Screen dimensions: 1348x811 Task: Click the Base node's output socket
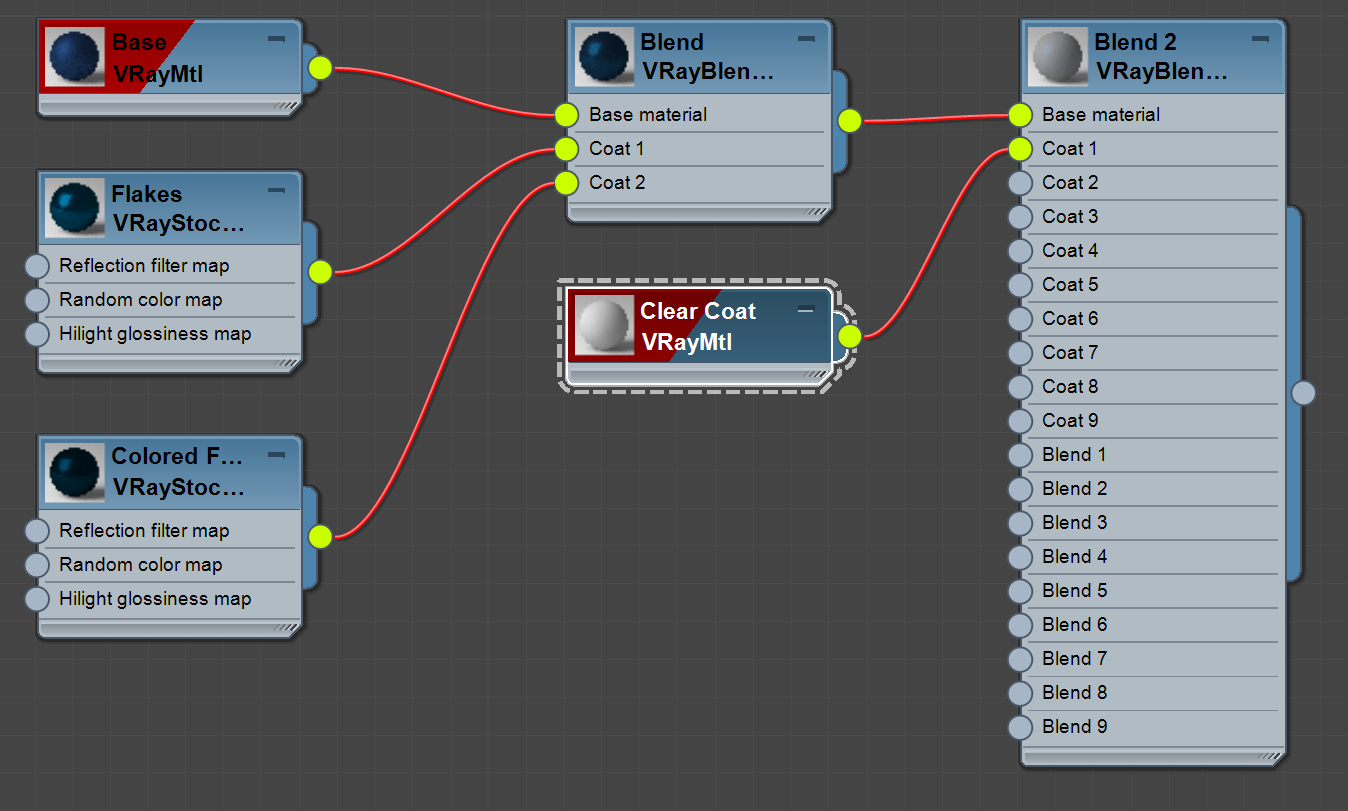pos(319,68)
